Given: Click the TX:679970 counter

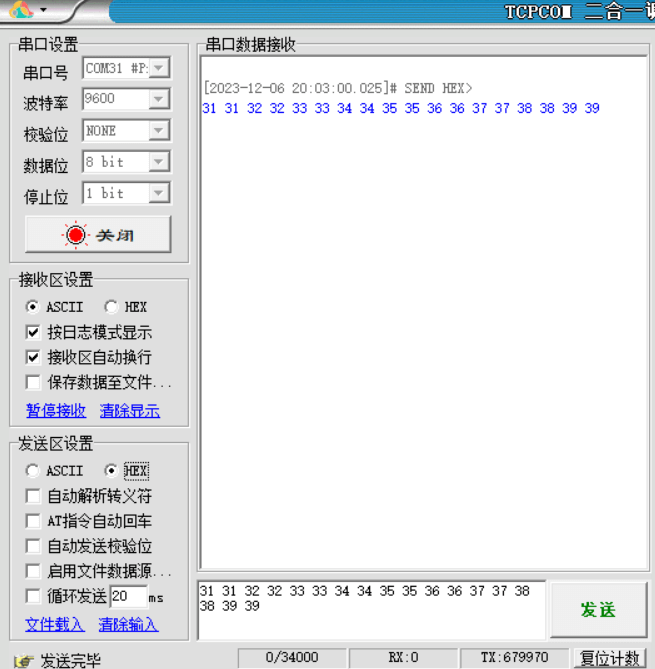Looking at the screenshot, I should pos(515,657).
